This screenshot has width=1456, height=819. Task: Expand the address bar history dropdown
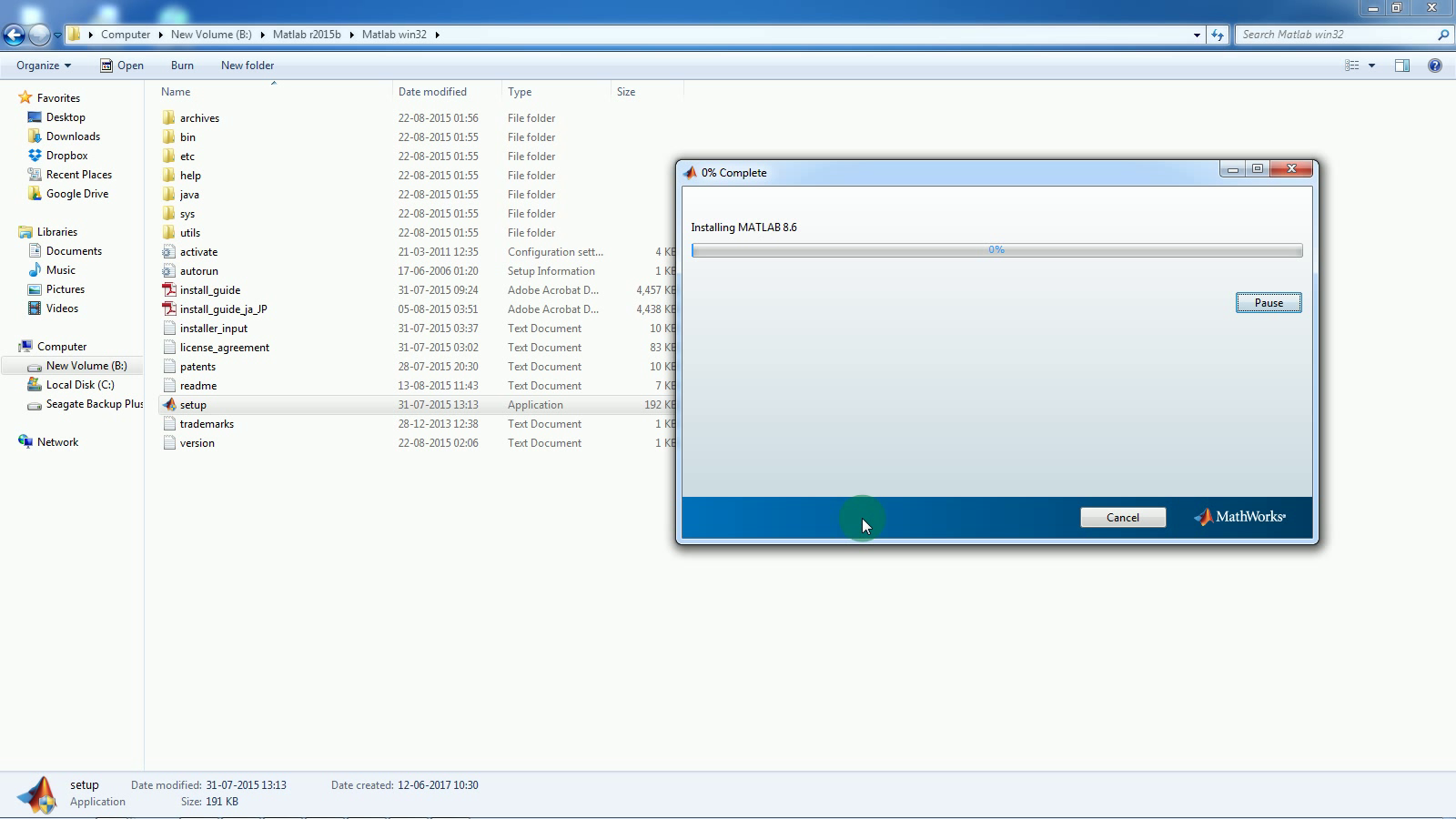1197,35
